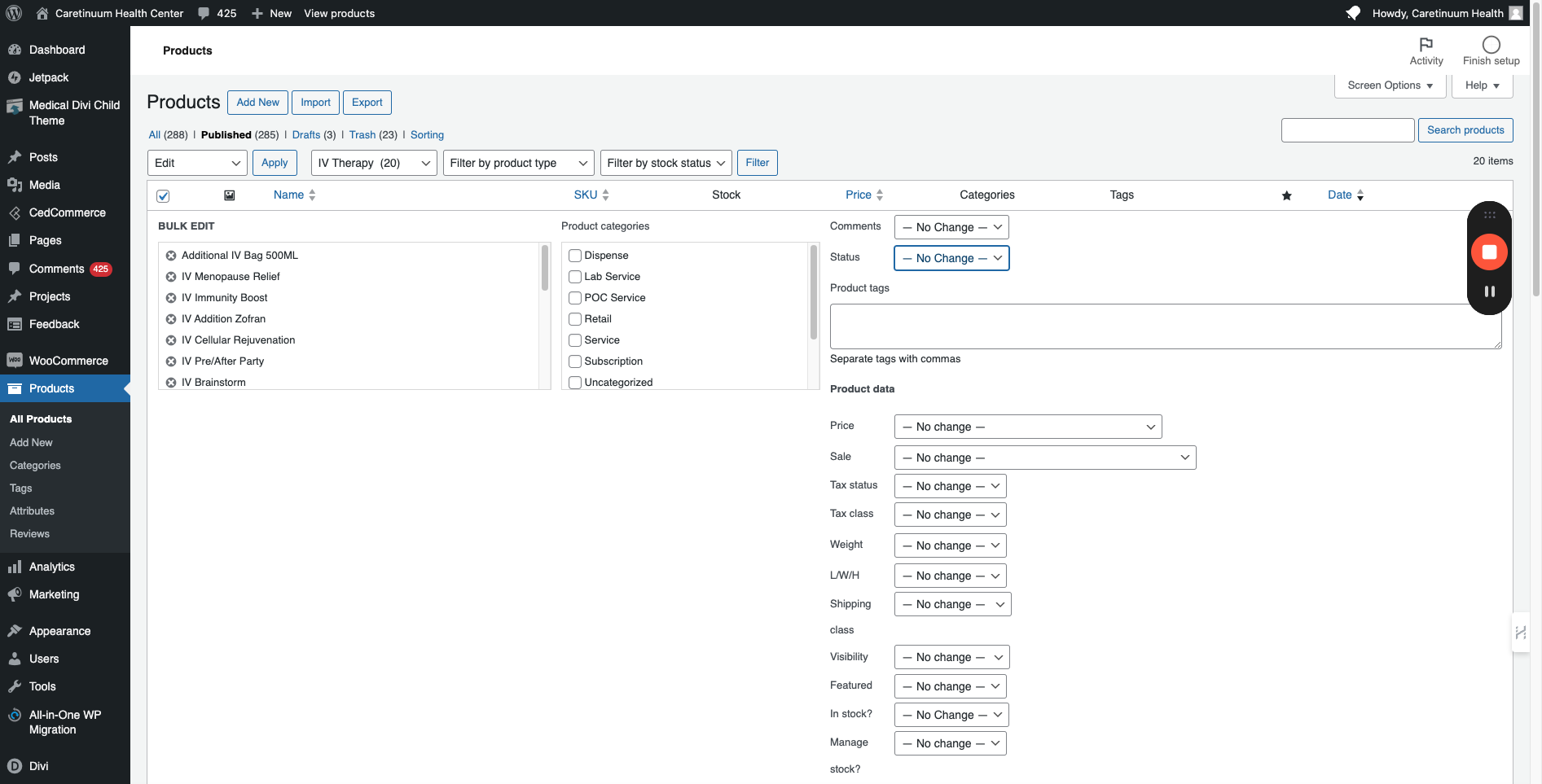1542x784 pixels.
Task: Check the Lab Service category
Action: point(575,277)
